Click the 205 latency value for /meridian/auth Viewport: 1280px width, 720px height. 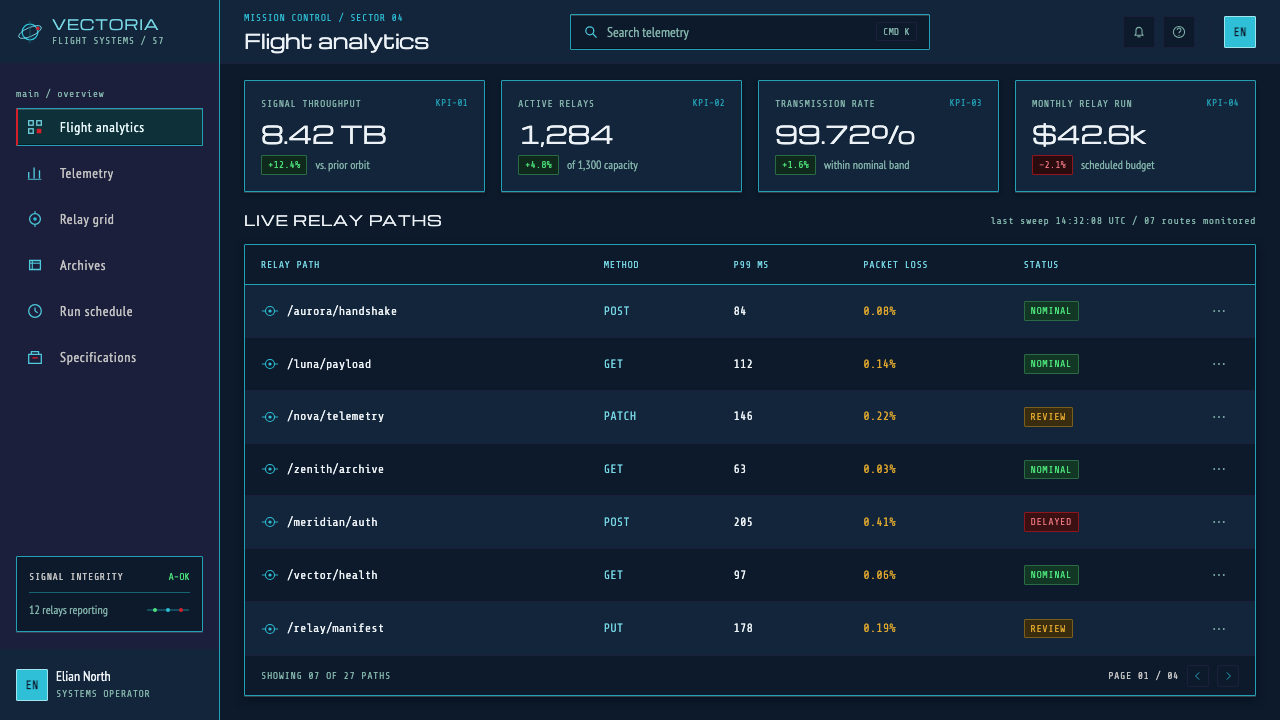(743, 522)
